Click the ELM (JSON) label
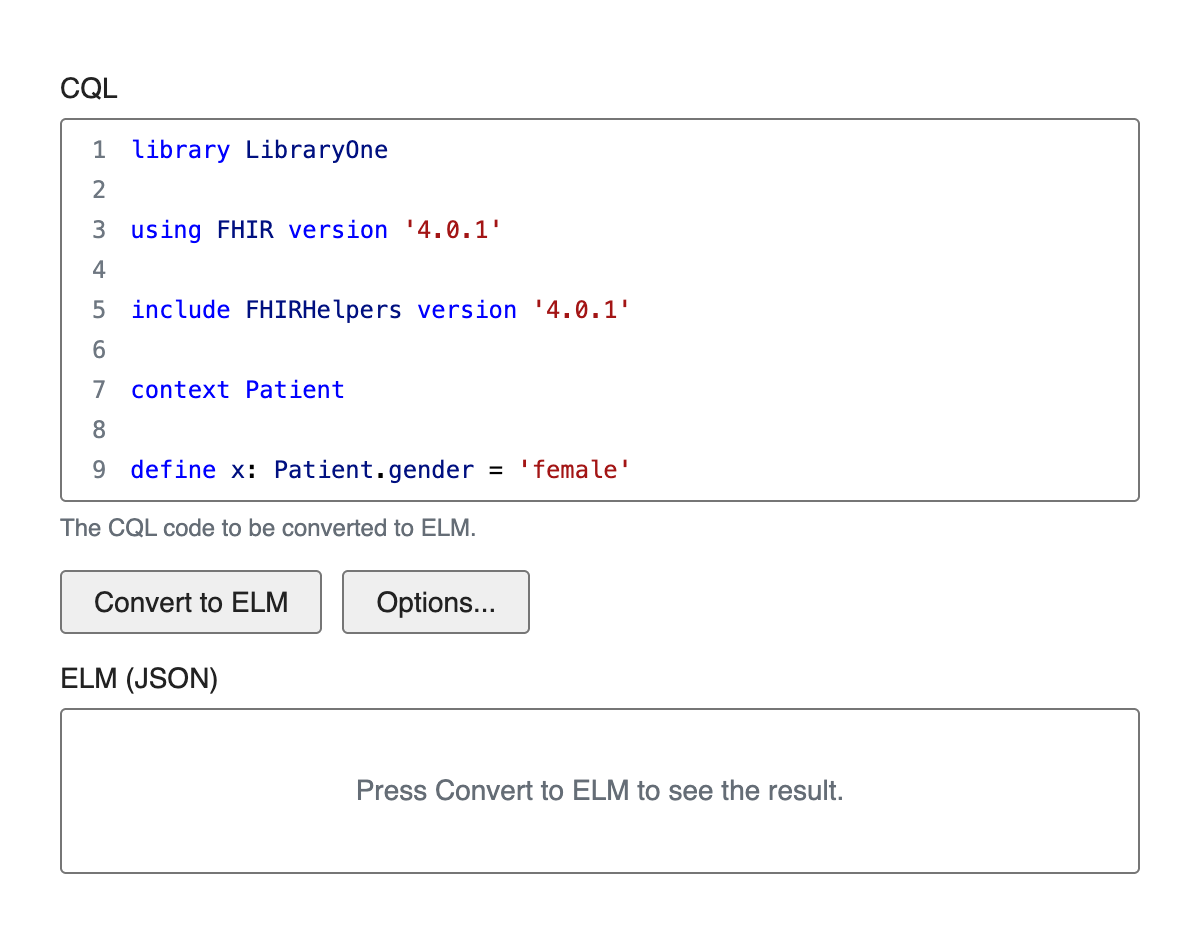The image size is (1200, 942). [139, 679]
